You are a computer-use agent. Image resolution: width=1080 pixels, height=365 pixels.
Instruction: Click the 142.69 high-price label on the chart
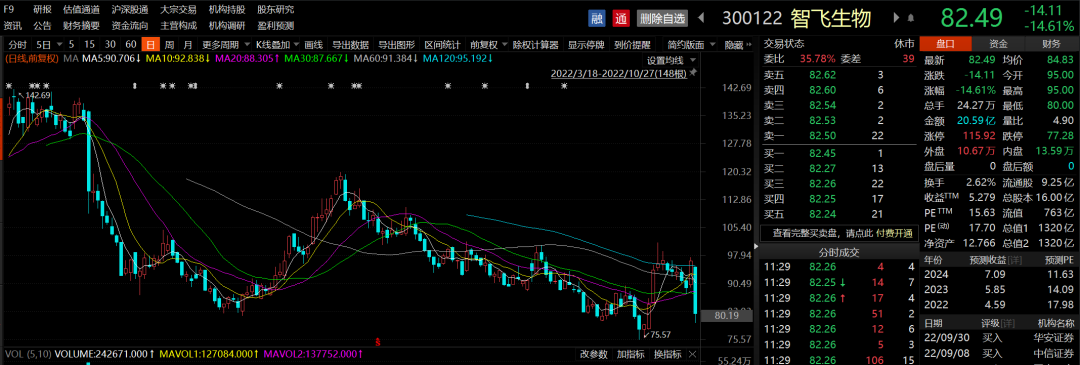(x=38, y=95)
